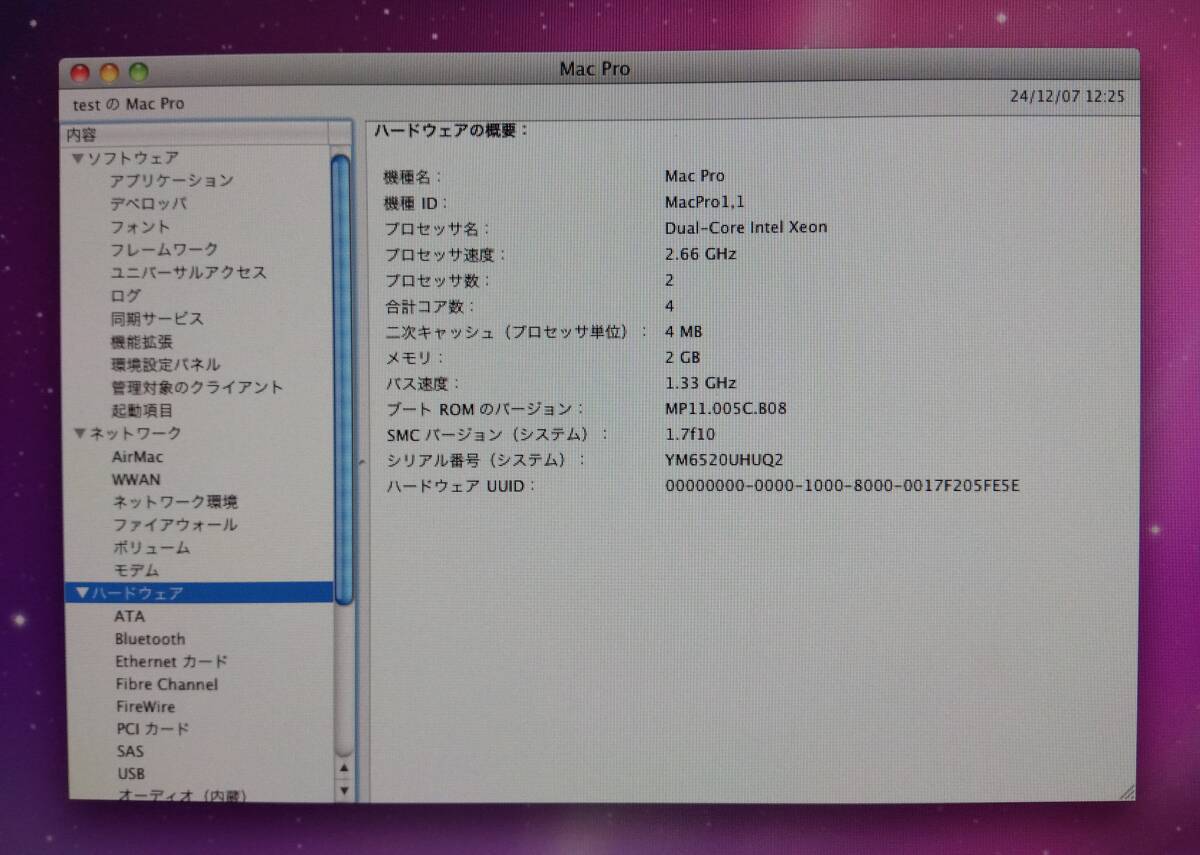Select ファイアウォール in the sidebar

175,525
